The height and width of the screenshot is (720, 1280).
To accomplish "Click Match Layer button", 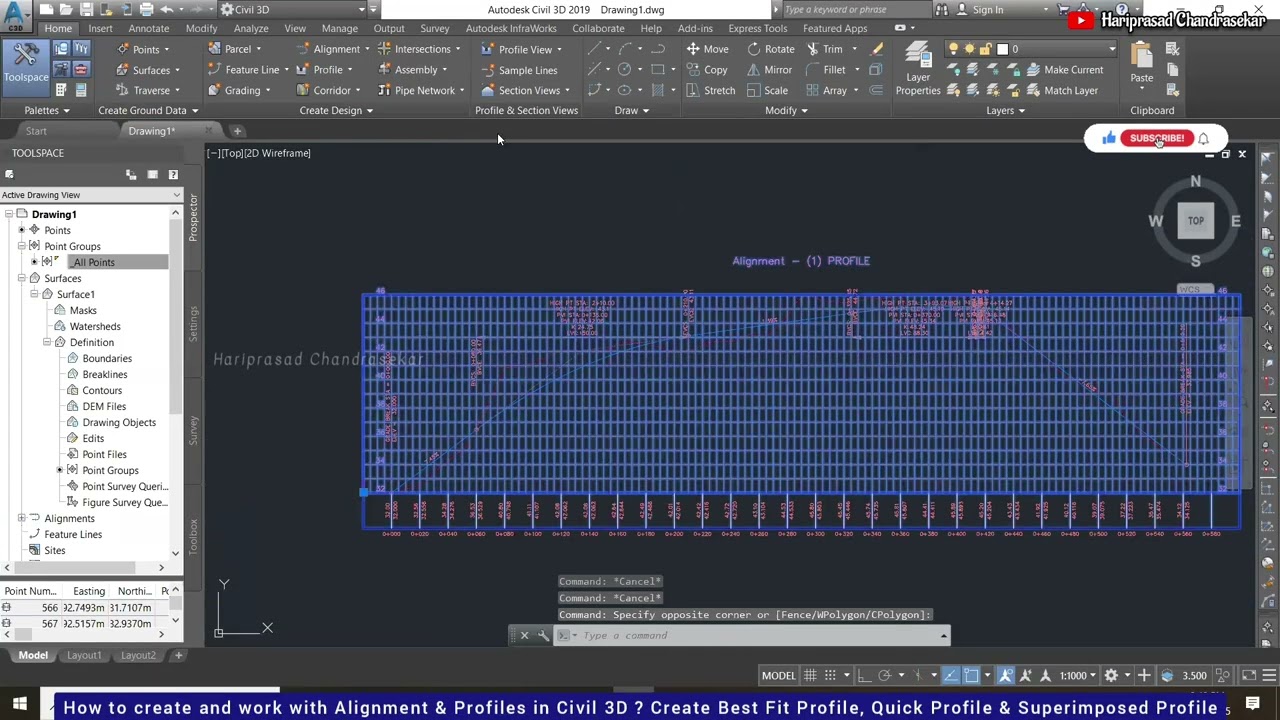I will 1060,90.
